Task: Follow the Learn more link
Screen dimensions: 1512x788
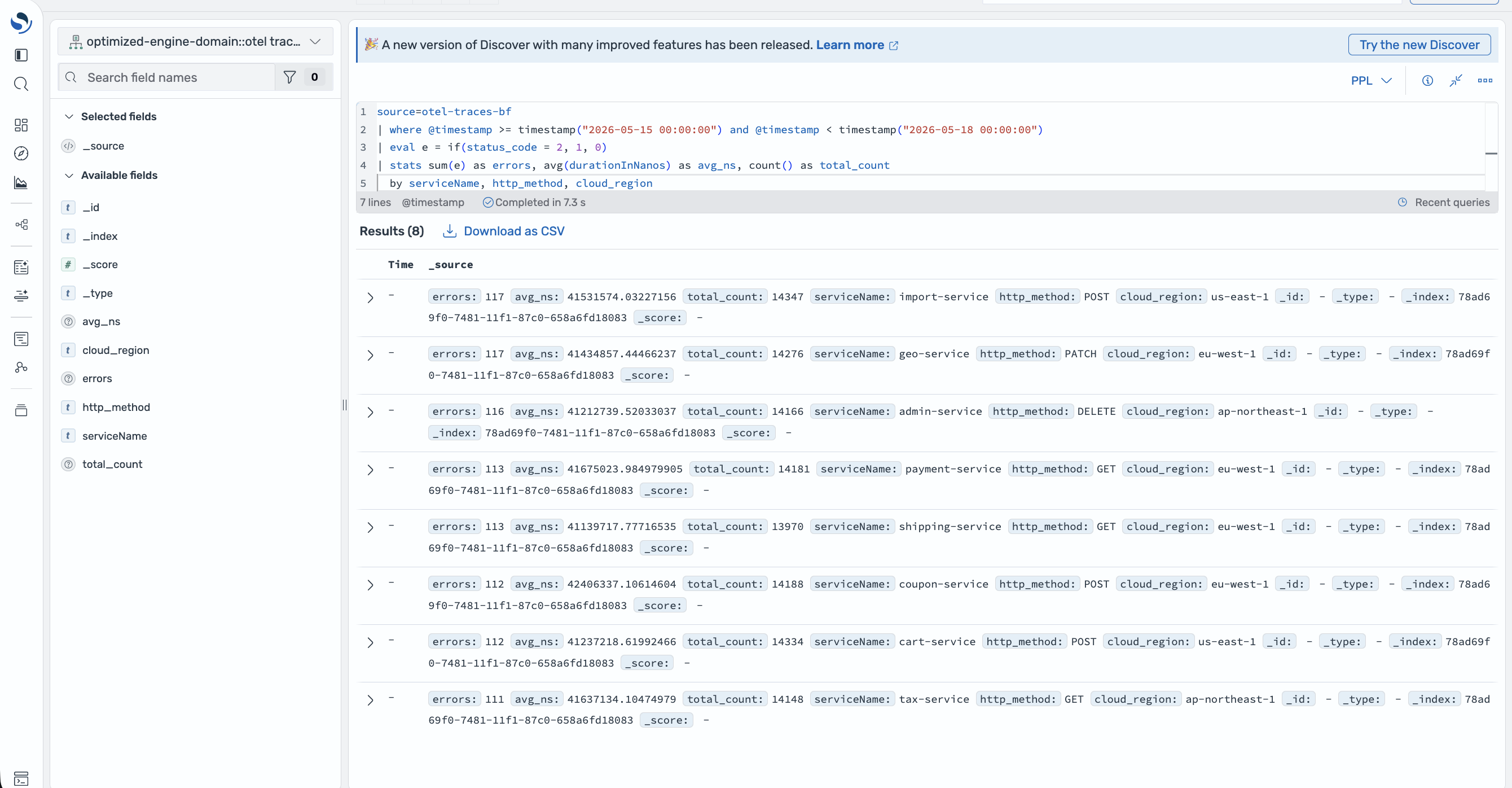Action: pos(849,45)
